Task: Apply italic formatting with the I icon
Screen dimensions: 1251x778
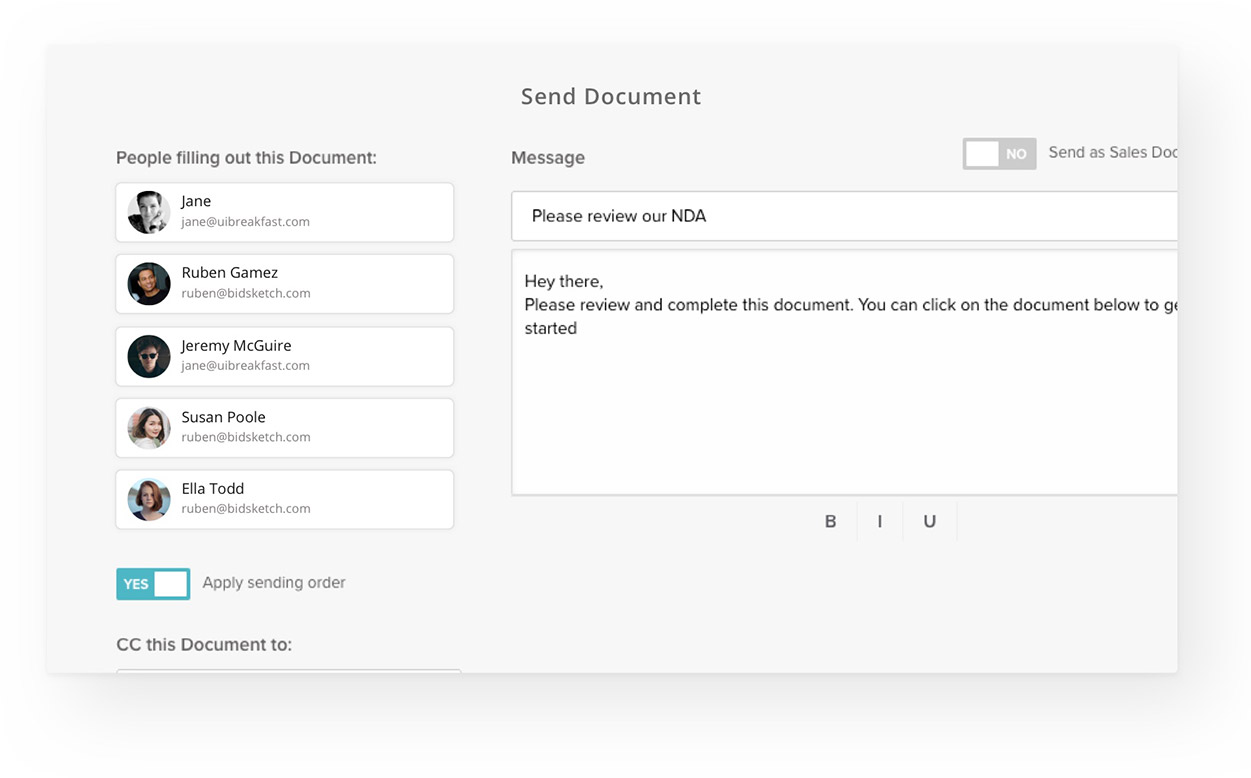Action: pos(880,520)
